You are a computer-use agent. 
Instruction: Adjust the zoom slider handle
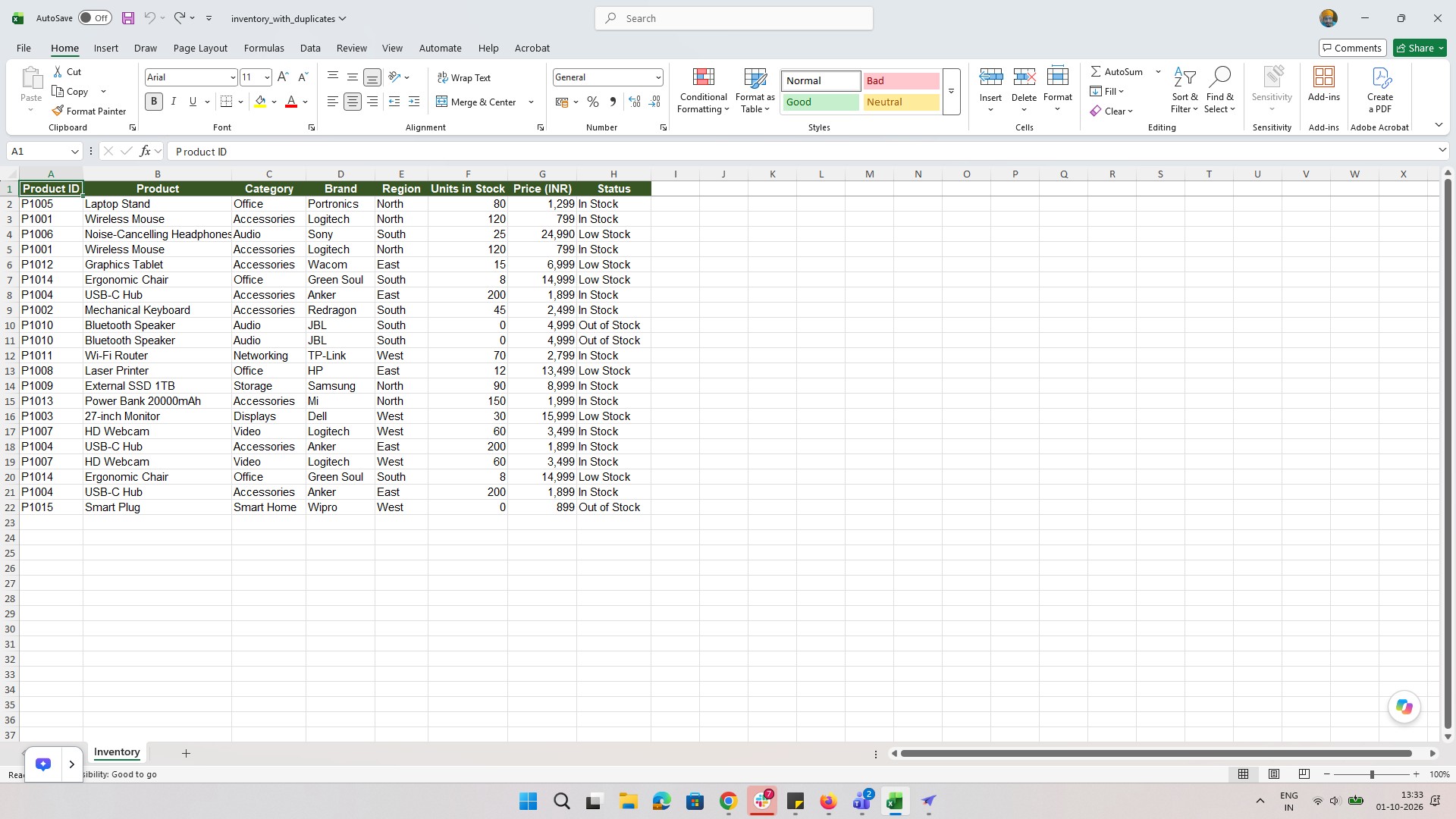click(1371, 774)
